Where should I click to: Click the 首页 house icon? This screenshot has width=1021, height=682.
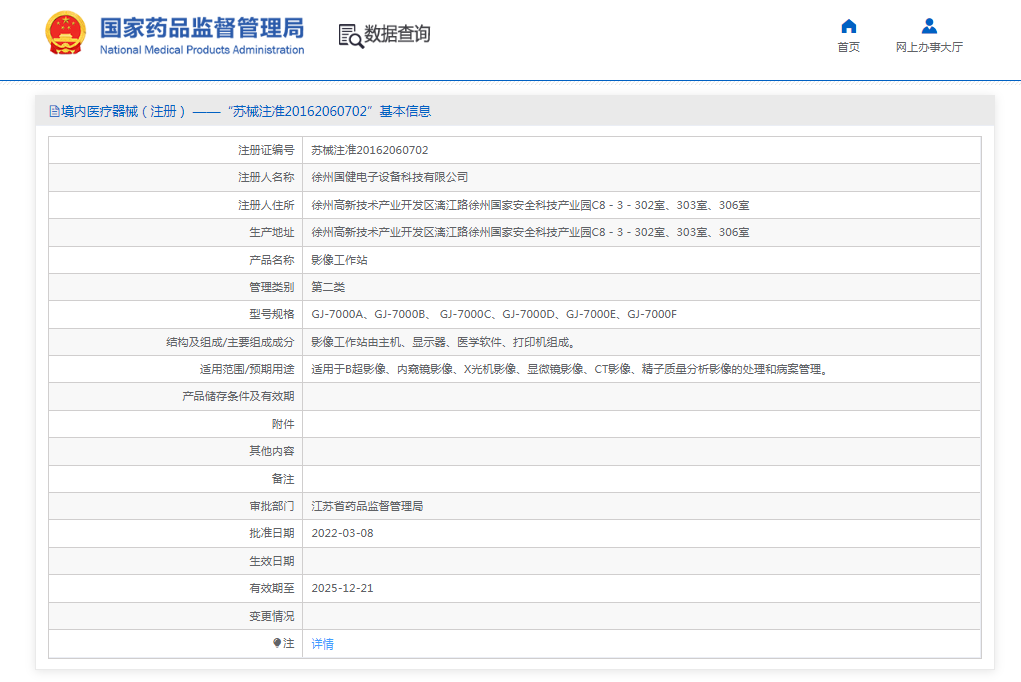[x=848, y=26]
